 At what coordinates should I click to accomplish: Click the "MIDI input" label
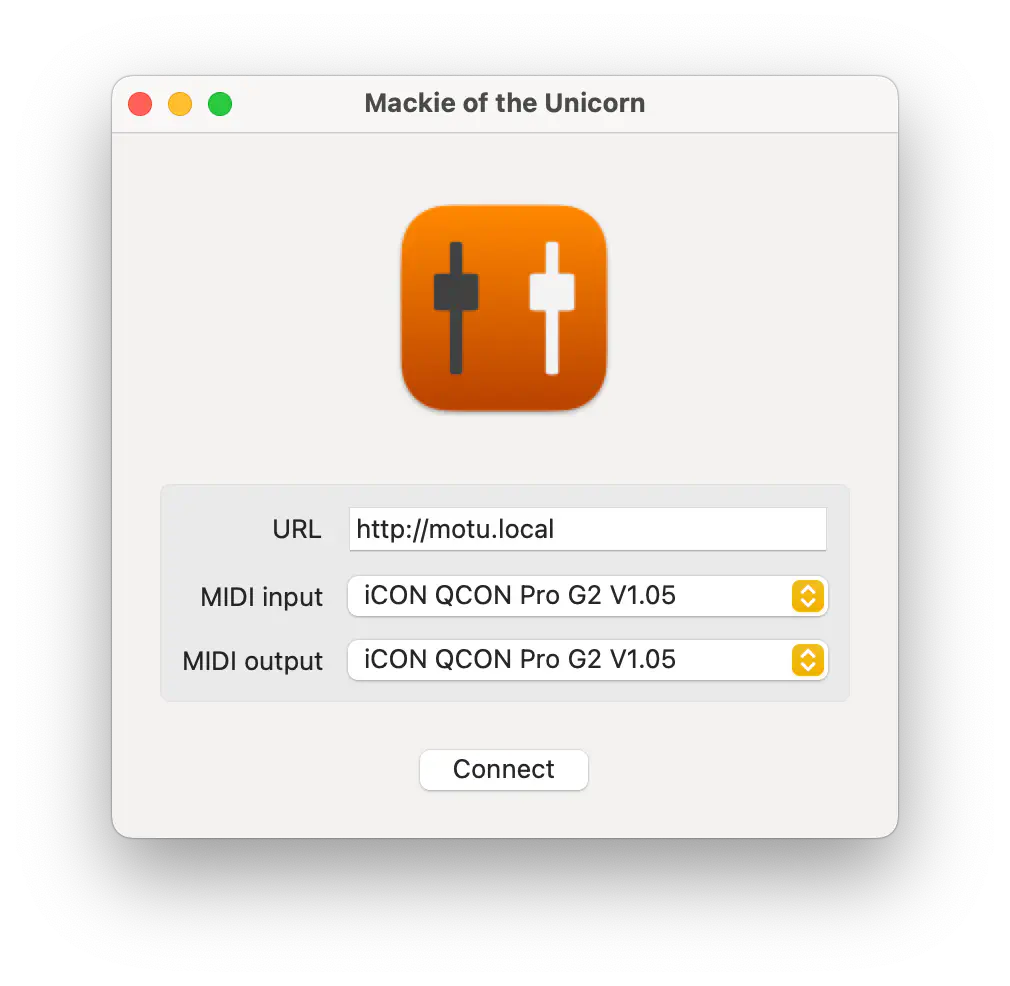coord(262,597)
